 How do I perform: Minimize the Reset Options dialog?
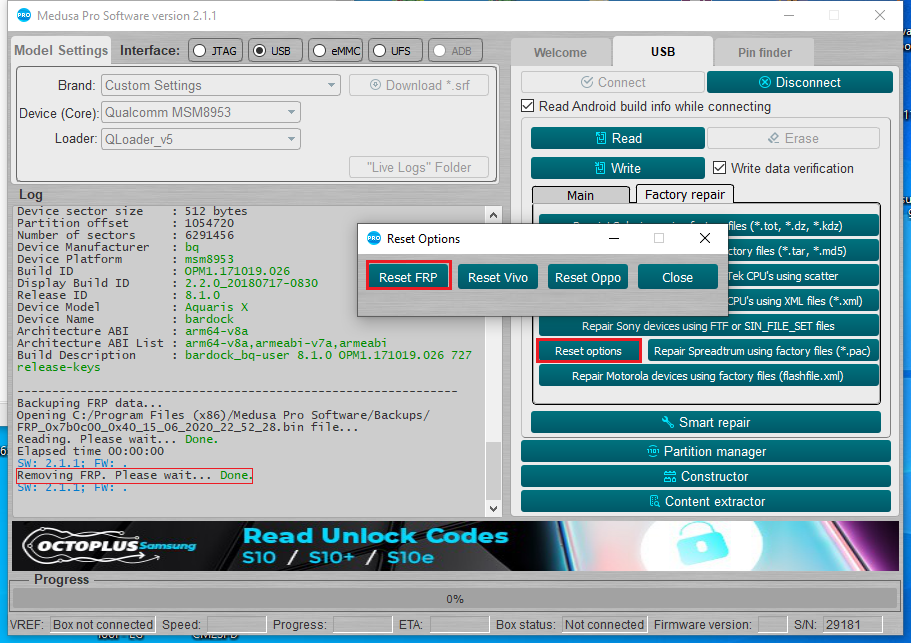click(614, 238)
